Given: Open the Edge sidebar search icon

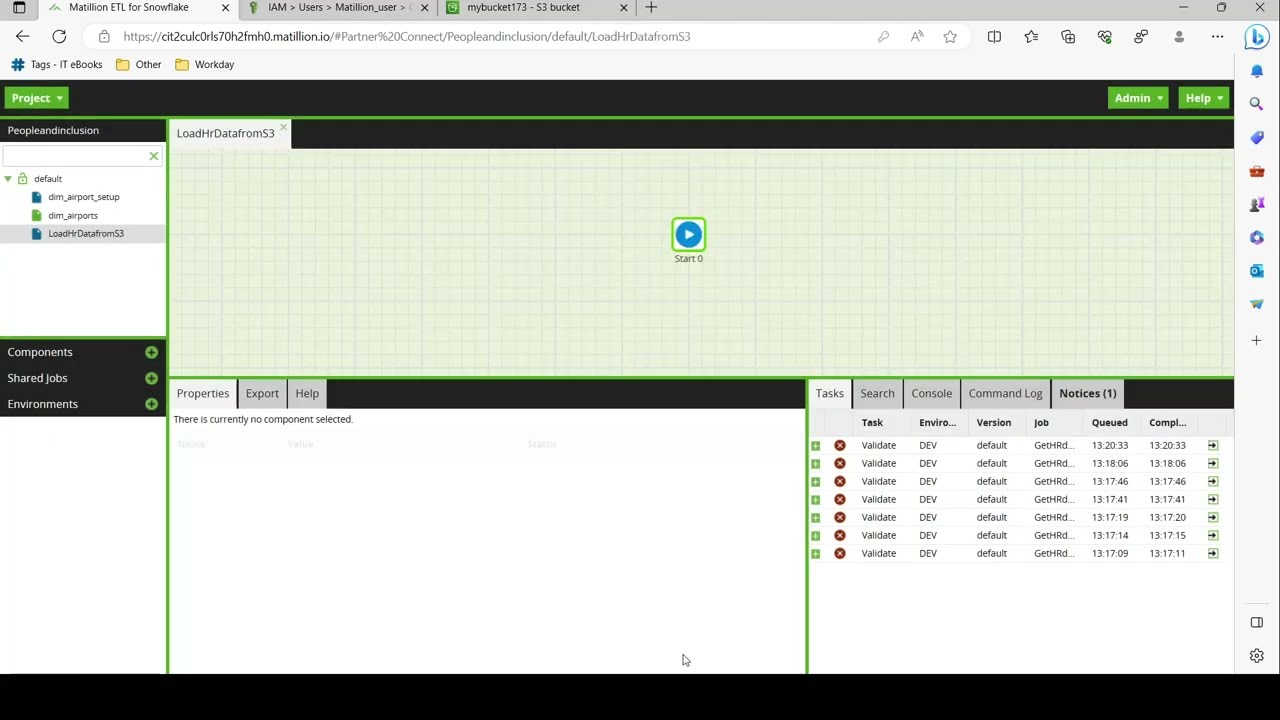Looking at the screenshot, I should pyautogui.click(x=1257, y=104).
